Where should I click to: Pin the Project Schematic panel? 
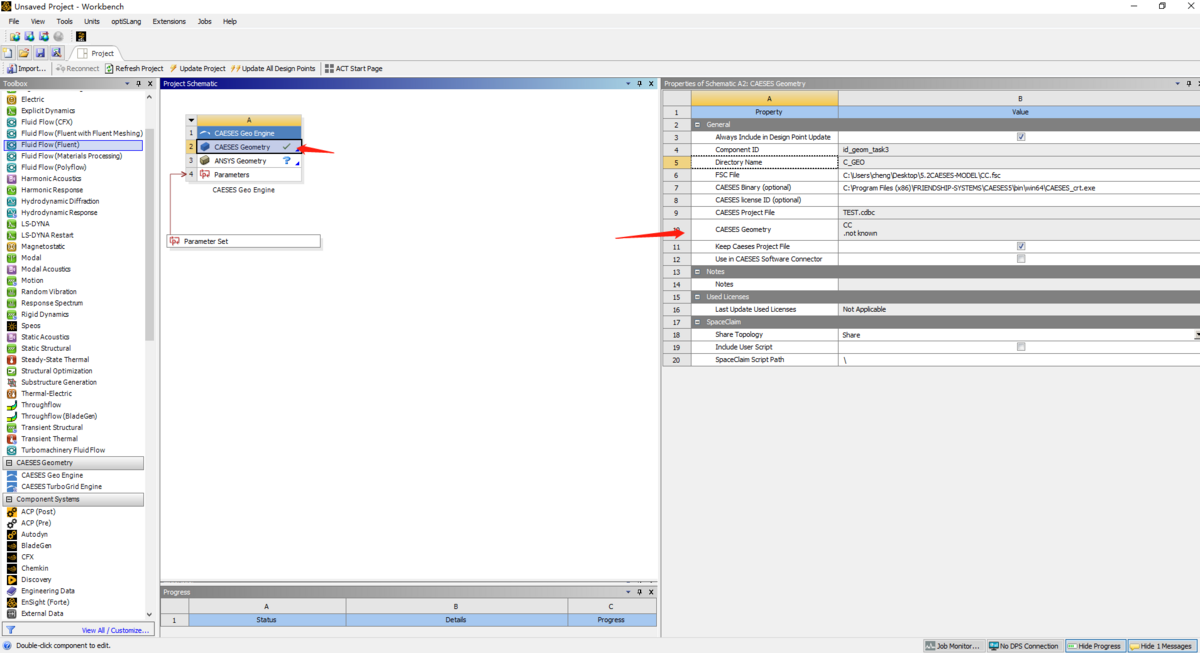click(640, 84)
